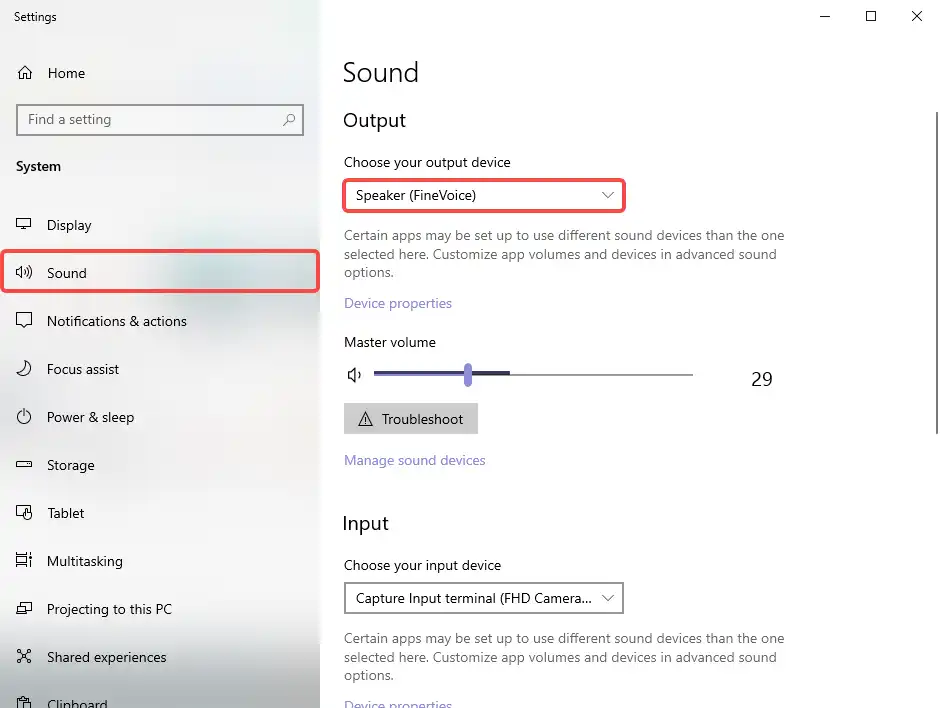This screenshot has height=708, width=940.
Task: Click the Home house icon
Action: 25,73
